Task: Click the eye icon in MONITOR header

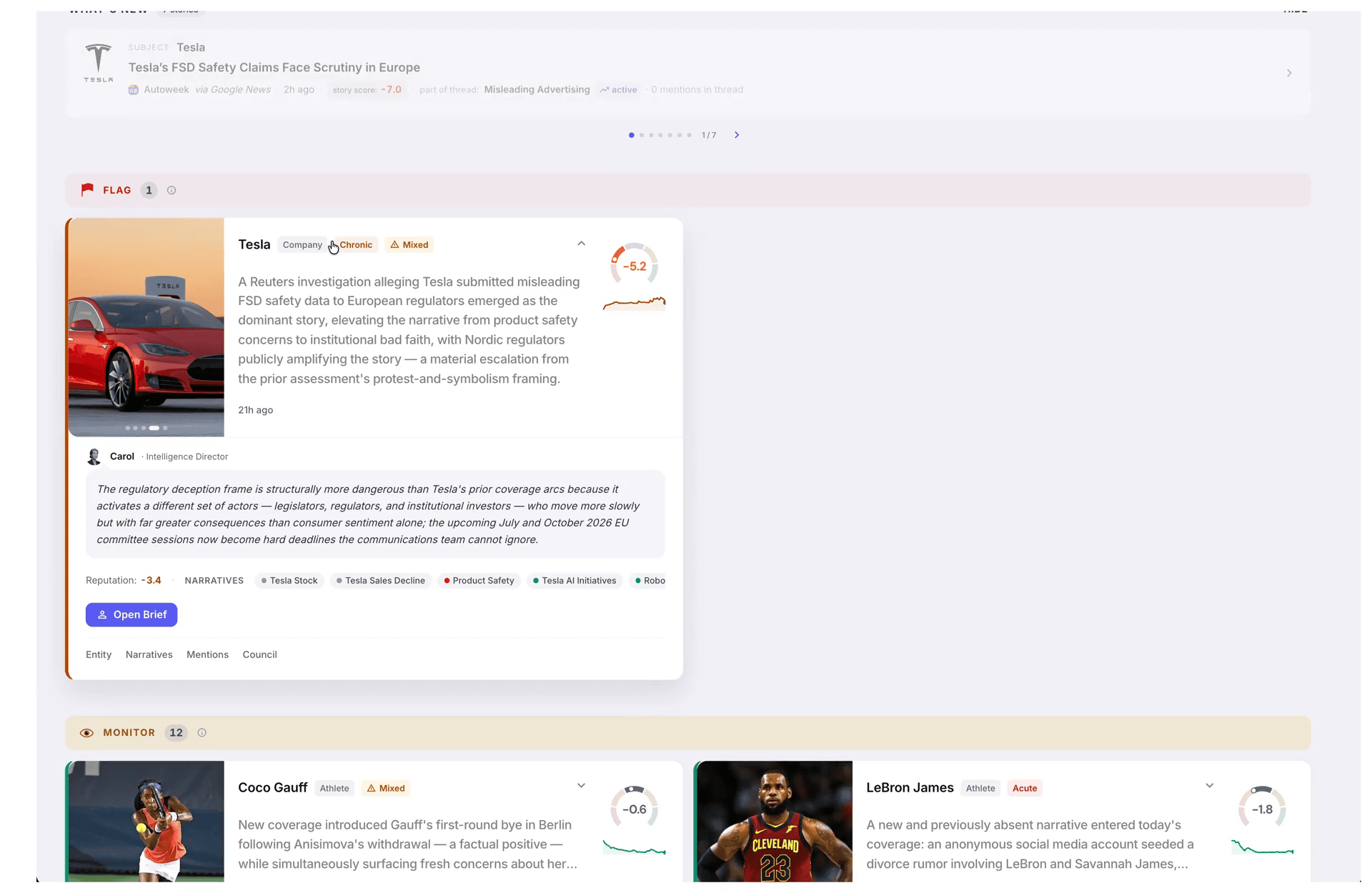Action: [86, 733]
